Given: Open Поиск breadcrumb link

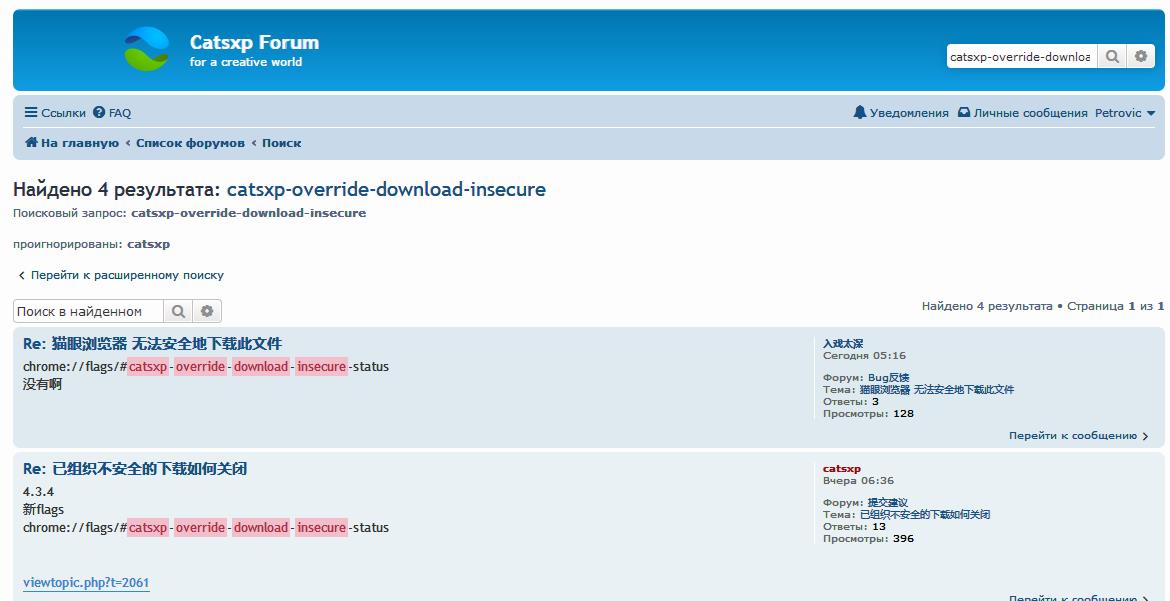Looking at the screenshot, I should 281,143.
